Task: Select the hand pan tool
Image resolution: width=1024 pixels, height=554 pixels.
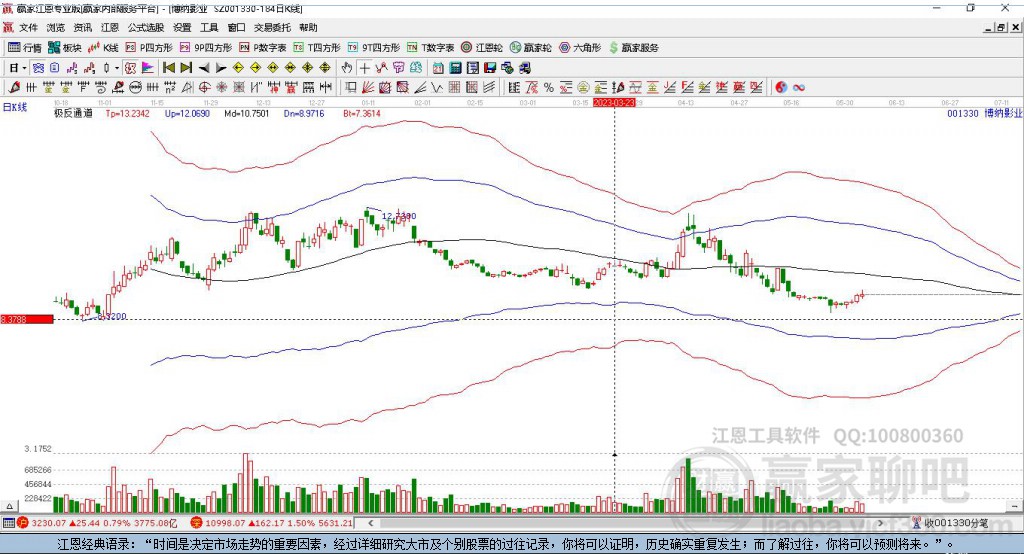Action: click(347, 68)
